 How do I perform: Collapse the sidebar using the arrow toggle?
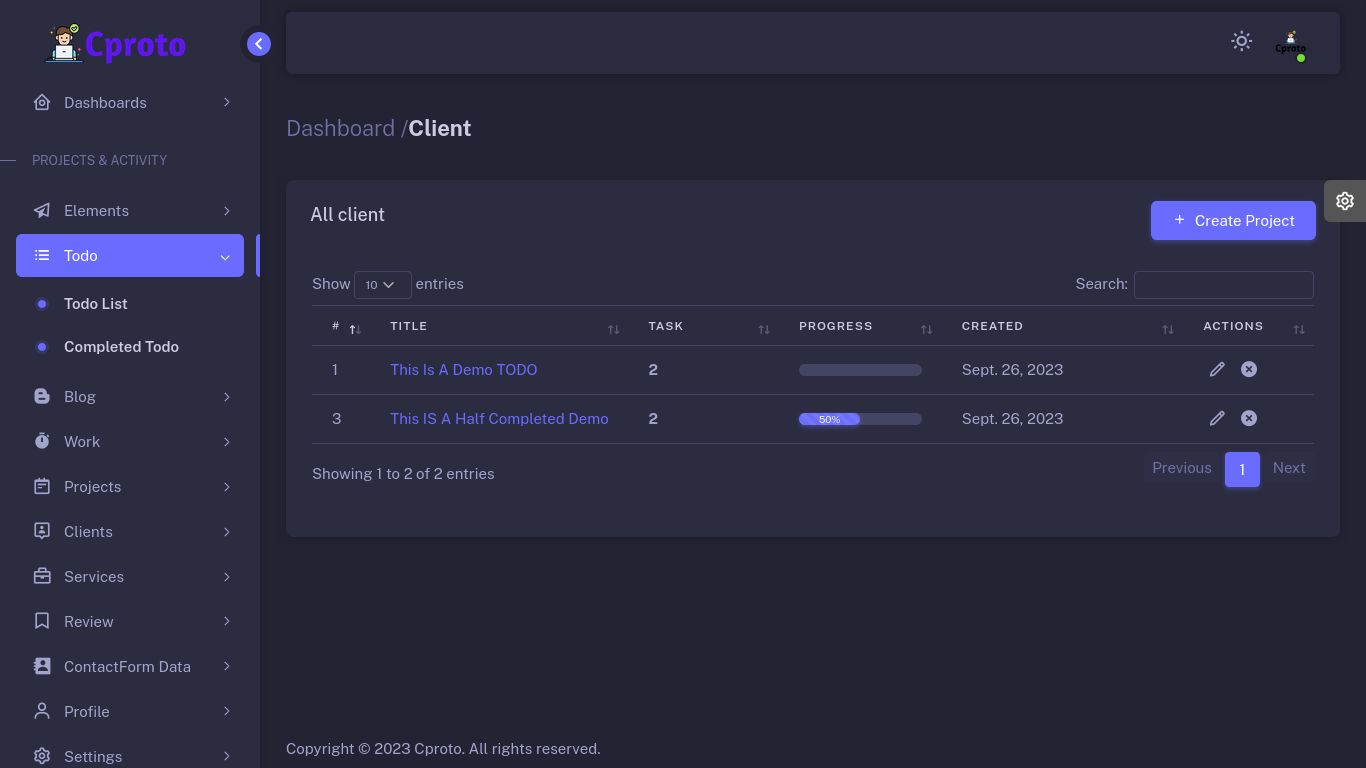click(259, 44)
